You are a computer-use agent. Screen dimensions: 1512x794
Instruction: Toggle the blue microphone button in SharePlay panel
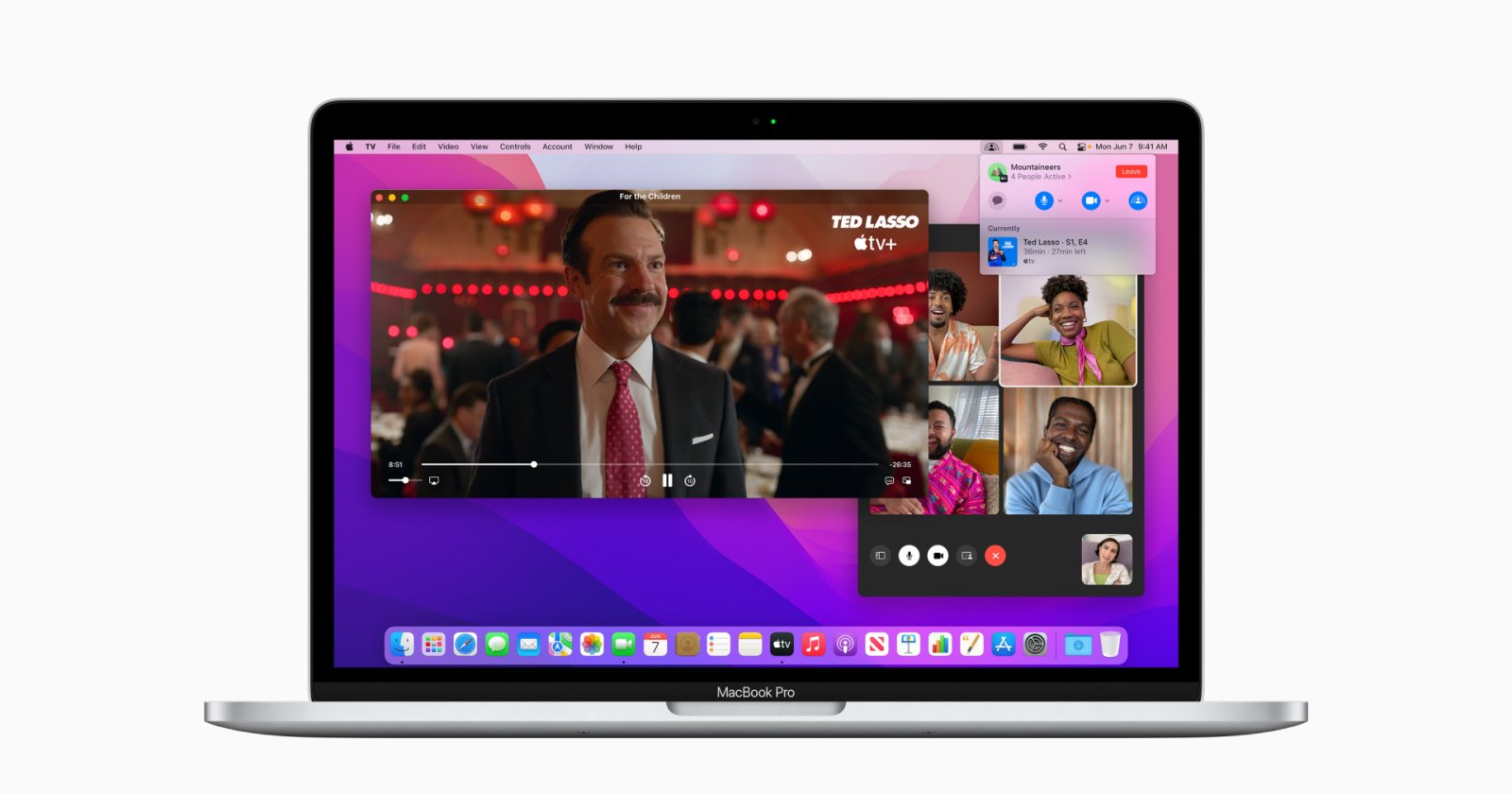click(1043, 200)
